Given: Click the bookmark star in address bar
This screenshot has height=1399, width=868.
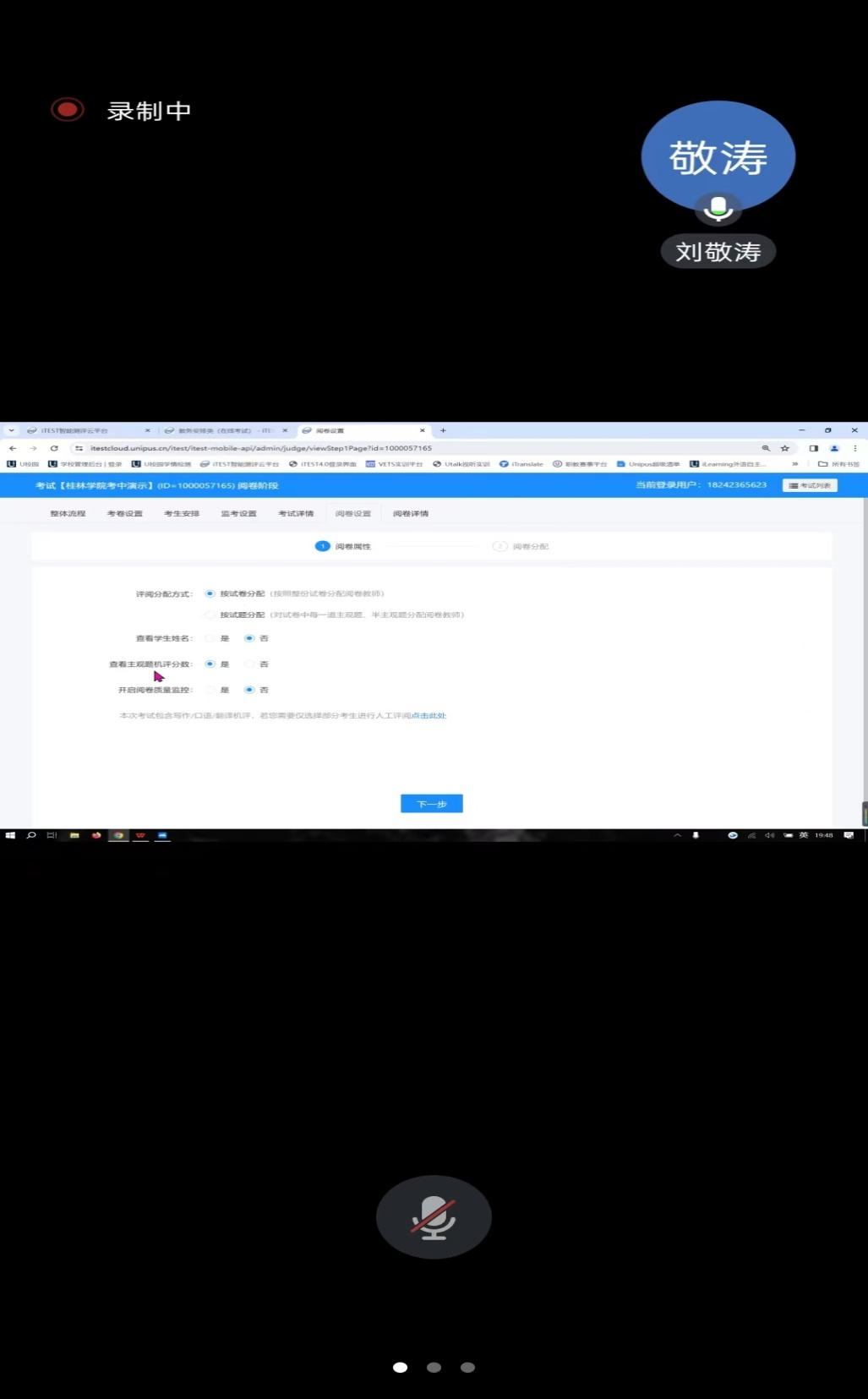Looking at the screenshot, I should pos(784,448).
